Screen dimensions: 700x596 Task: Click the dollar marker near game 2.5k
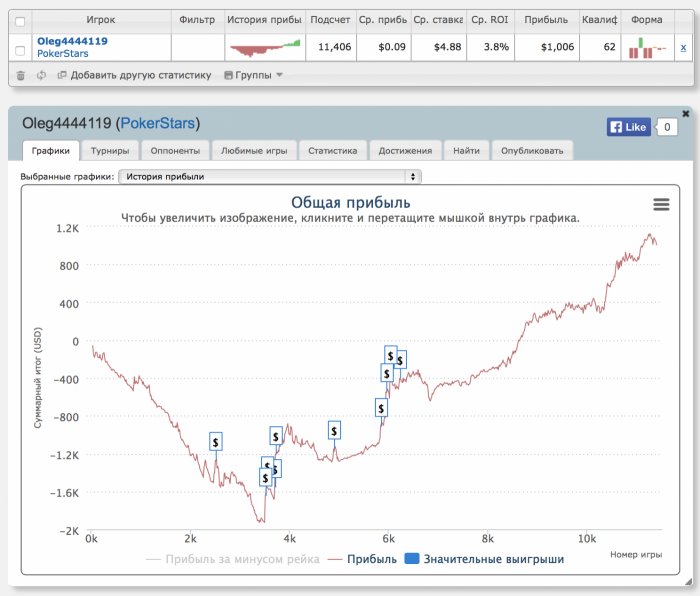(x=216, y=442)
